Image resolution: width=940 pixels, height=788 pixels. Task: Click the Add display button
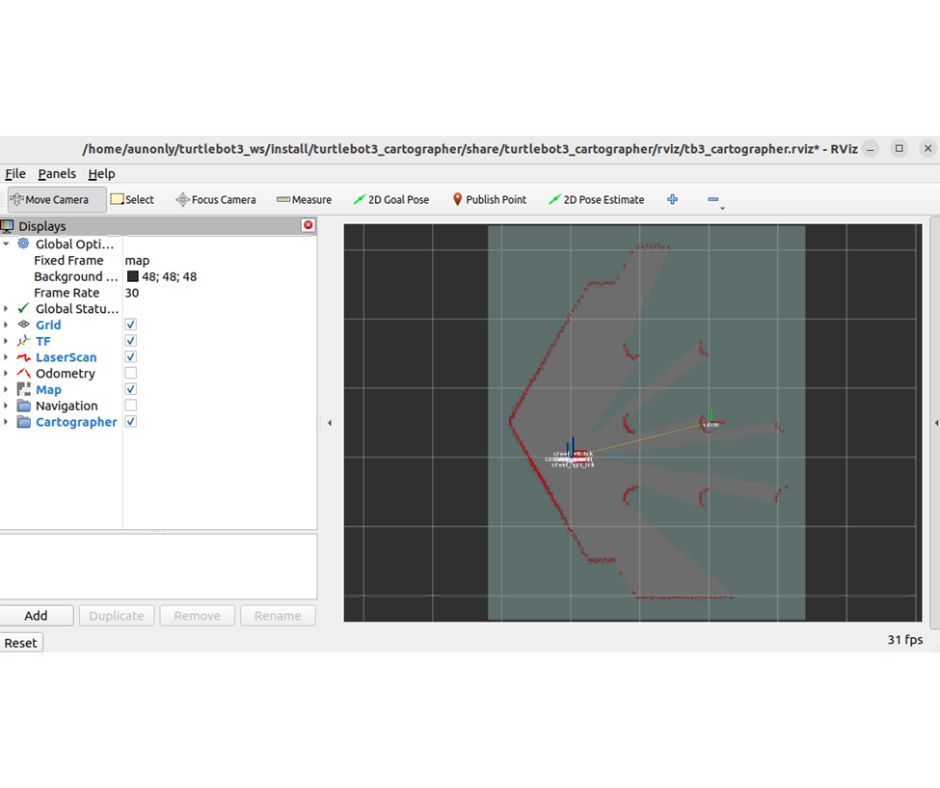click(x=36, y=616)
